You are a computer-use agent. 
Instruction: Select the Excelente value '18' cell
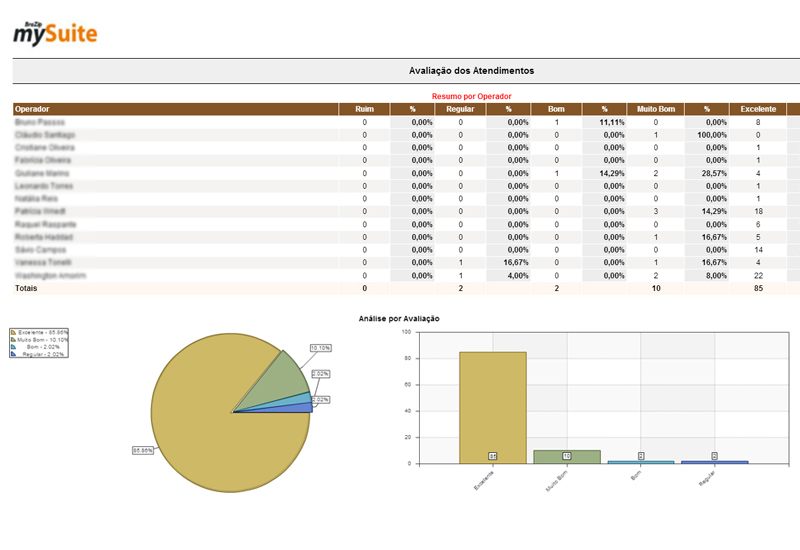tap(759, 211)
